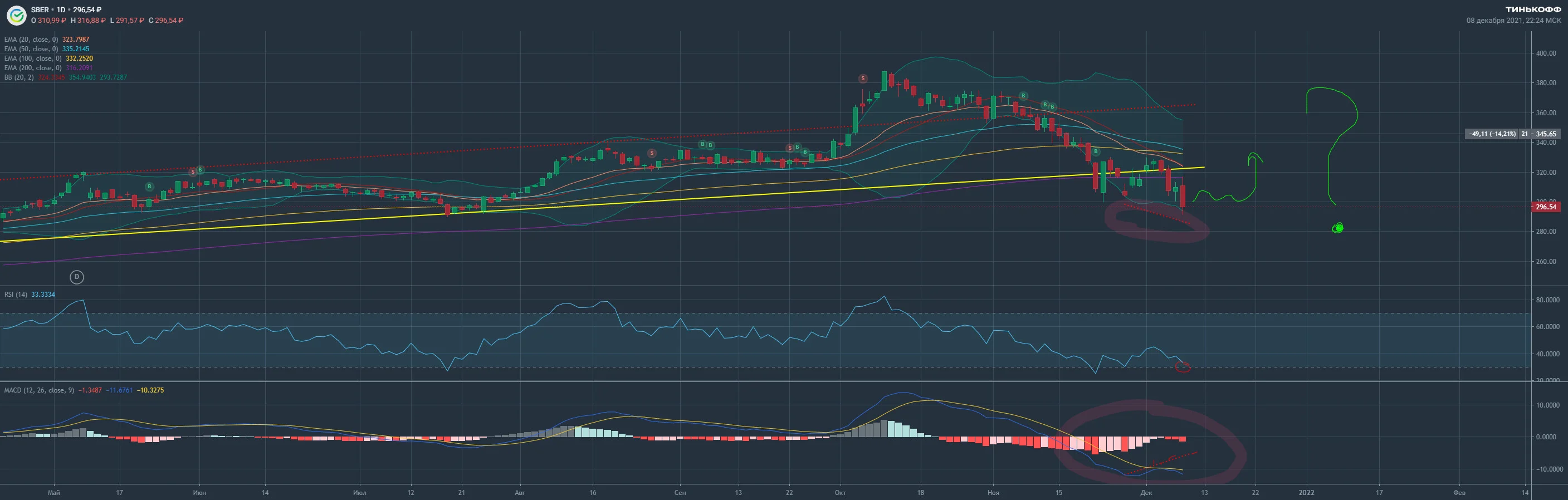Click the ТИНЬКОФФ brand text
This screenshot has width=1568, height=500.
click(1533, 9)
